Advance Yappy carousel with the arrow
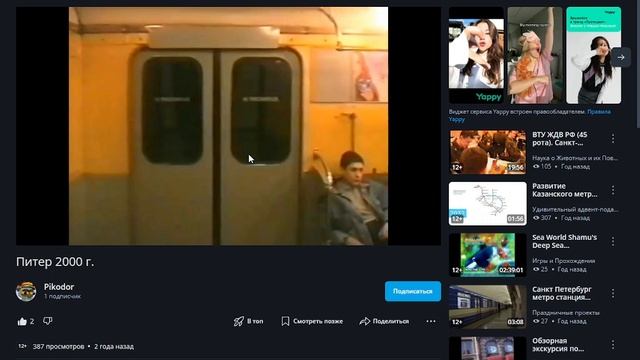 coord(621,58)
